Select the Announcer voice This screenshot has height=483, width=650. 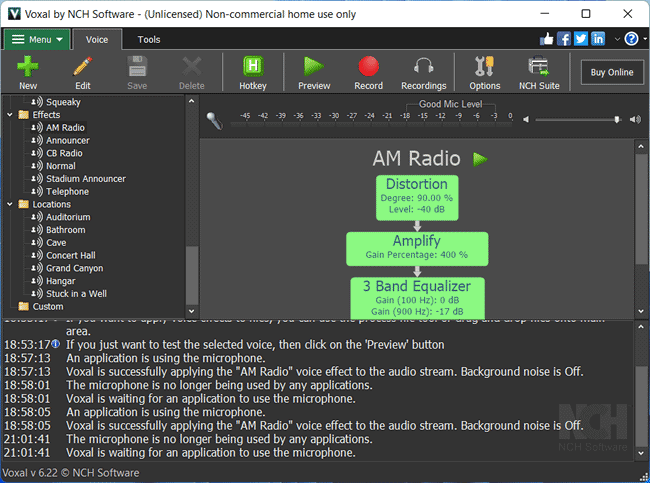68,141
